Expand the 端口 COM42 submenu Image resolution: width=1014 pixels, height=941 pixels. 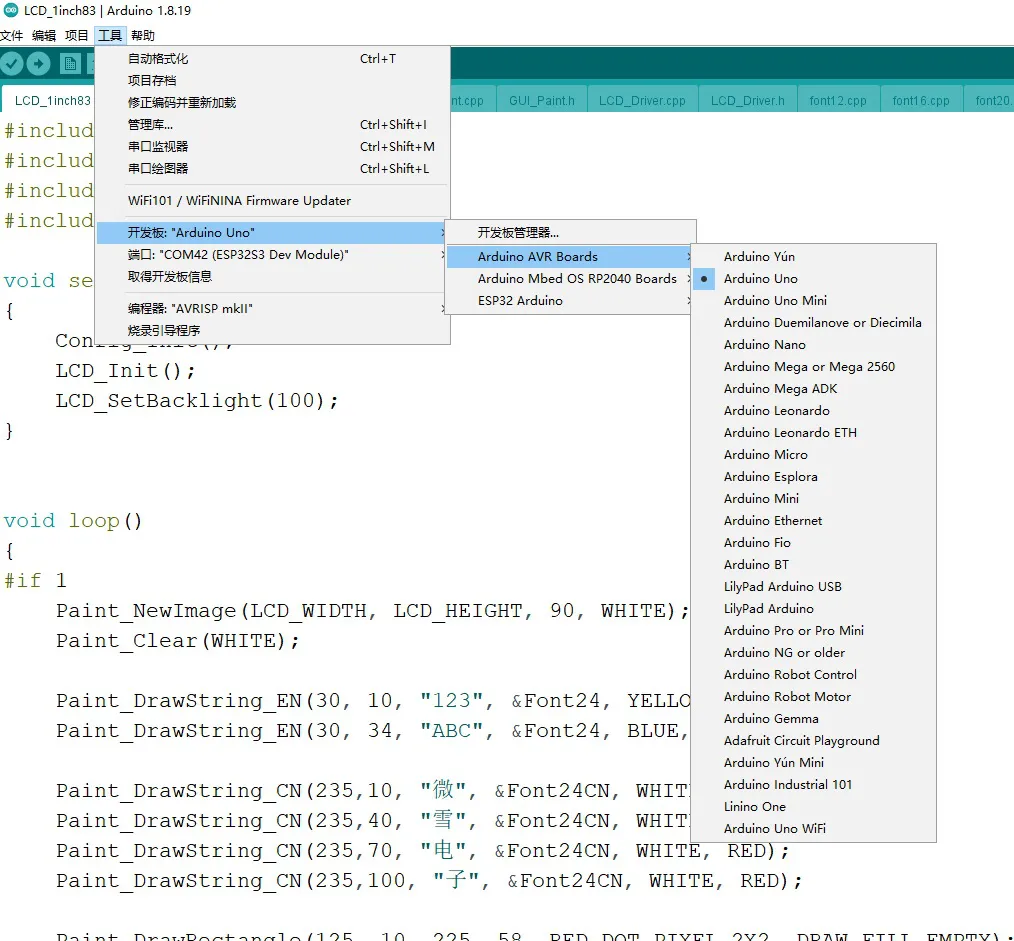pyautogui.click(x=272, y=255)
